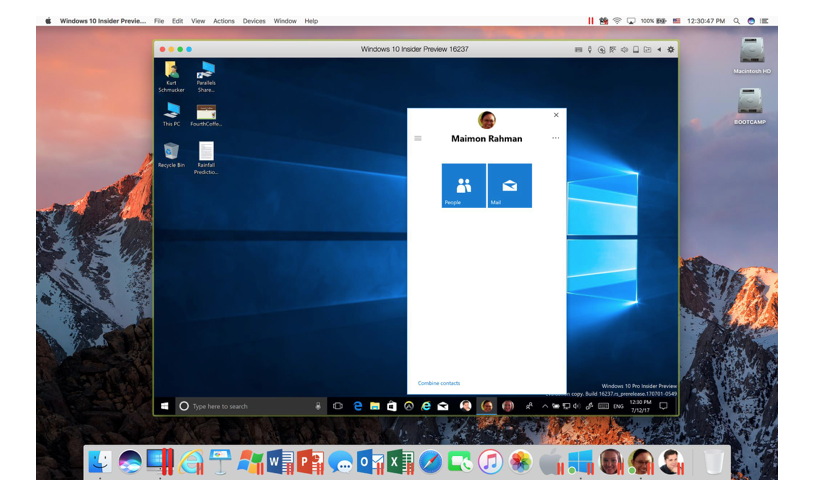Open the hamburger menu in the contact panel
The height and width of the screenshot is (498, 820).
click(x=418, y=139)
